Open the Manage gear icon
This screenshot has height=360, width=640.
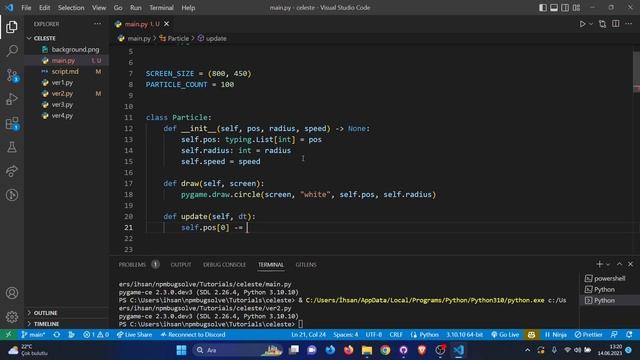[x=12, y=317]
